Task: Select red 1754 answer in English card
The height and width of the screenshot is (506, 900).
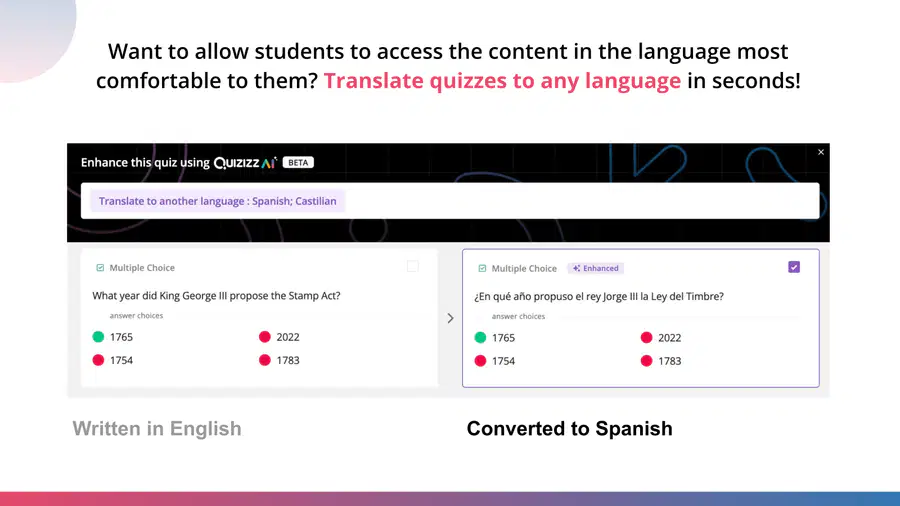Action: coord(112,360)
